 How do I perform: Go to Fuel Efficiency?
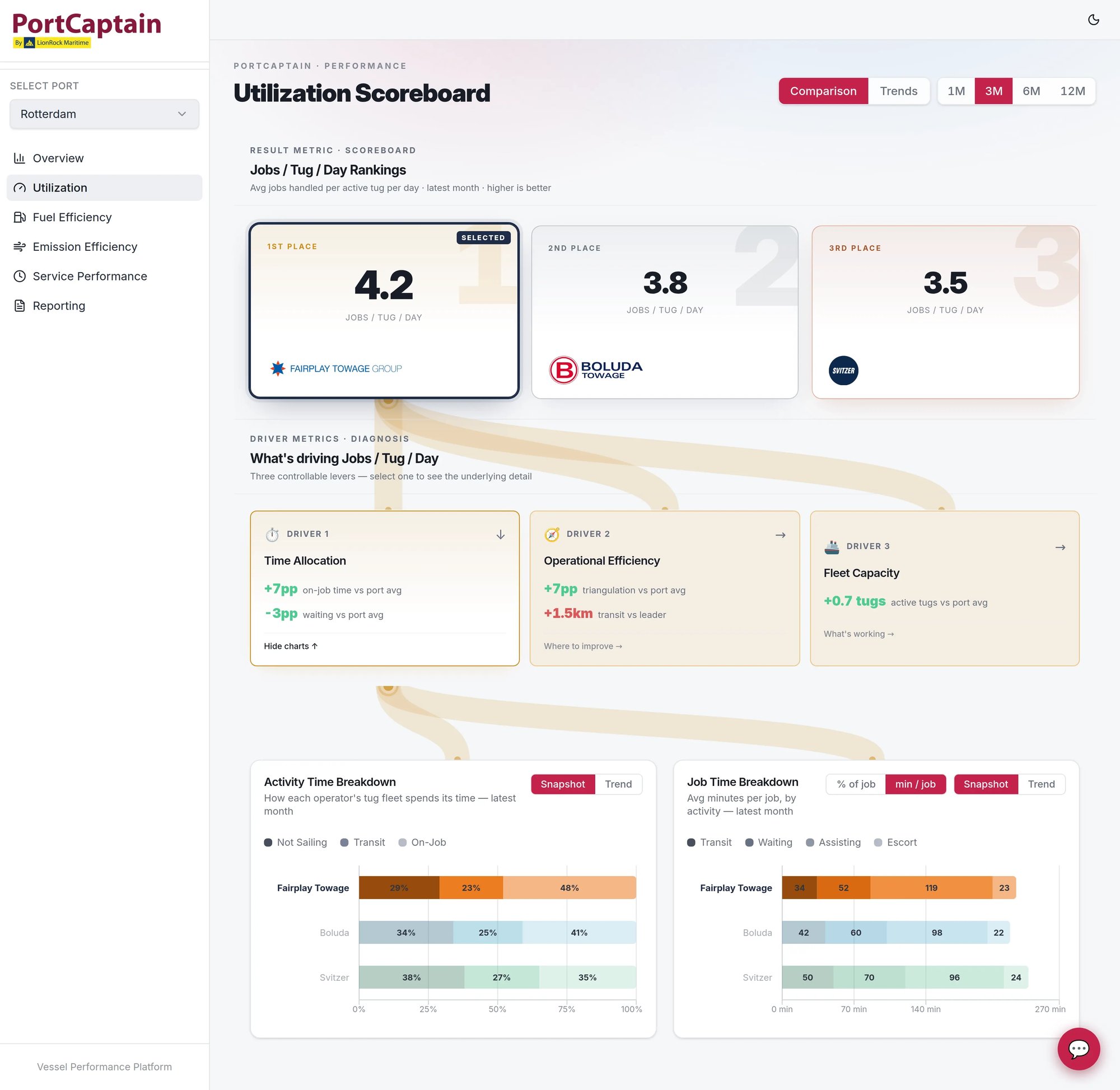tap(104, 217)
